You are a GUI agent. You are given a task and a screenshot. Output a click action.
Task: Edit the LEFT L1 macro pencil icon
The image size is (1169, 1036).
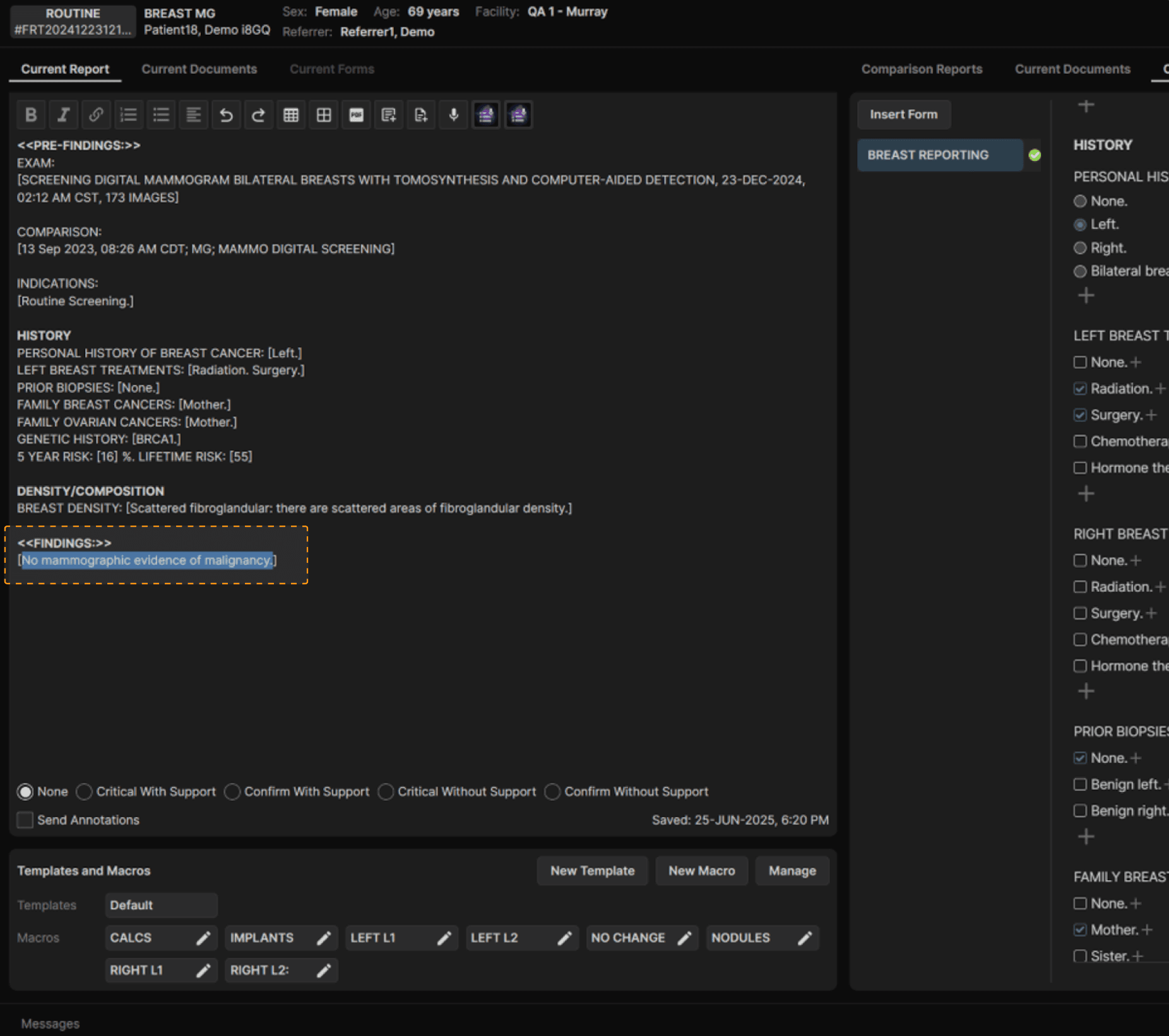pyautogui.click(x=444, y=938)
